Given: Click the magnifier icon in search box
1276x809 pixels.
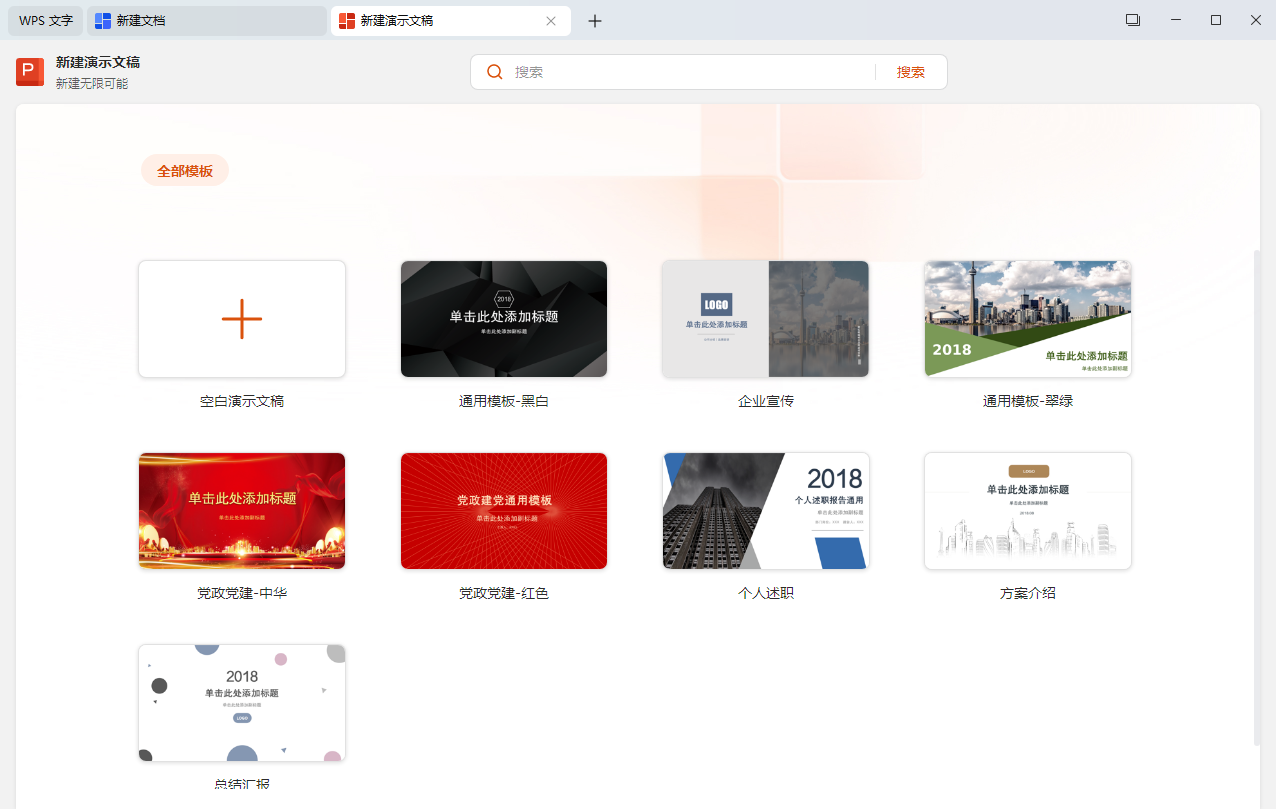Looking at the screenshot, I should tap(494, 72).
